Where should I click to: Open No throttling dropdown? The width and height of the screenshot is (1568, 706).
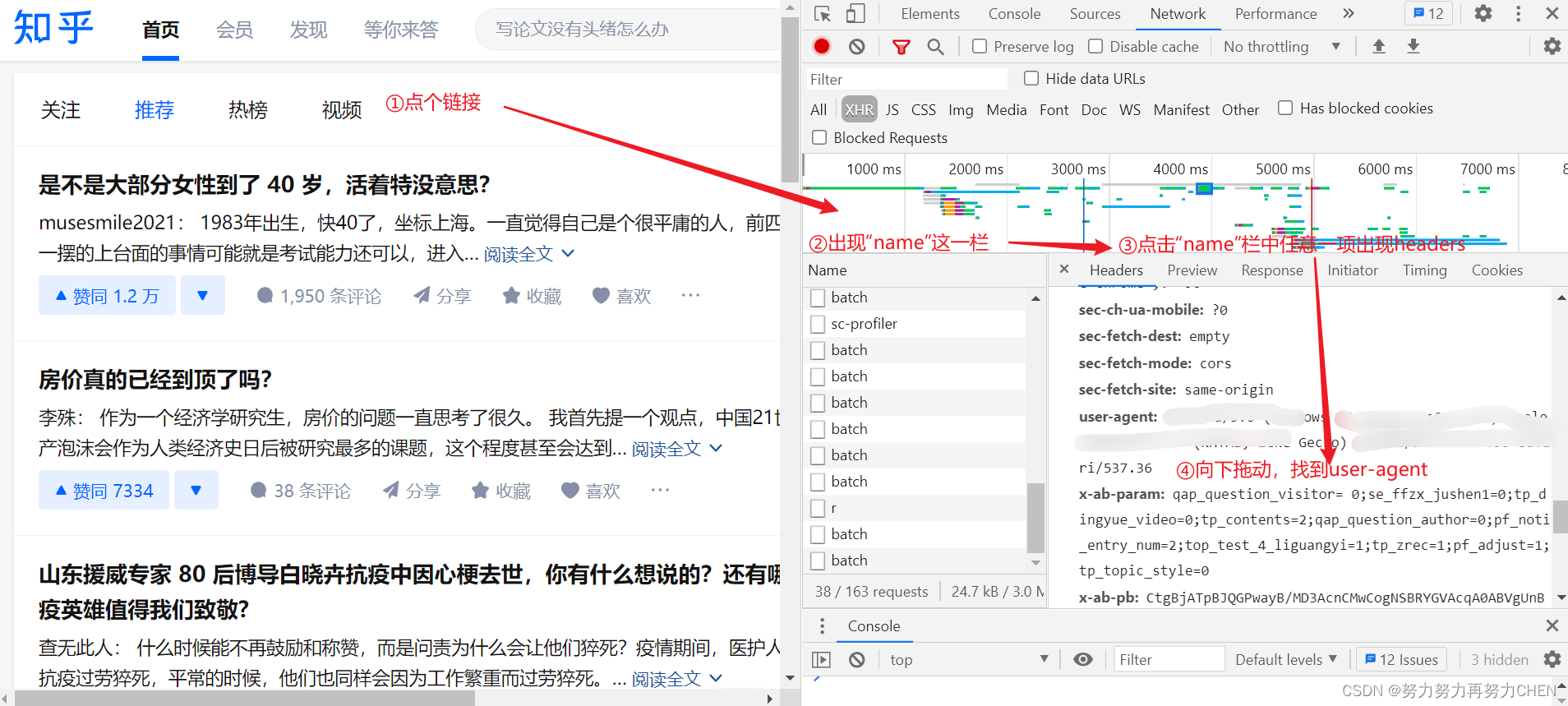point(1281,47)
